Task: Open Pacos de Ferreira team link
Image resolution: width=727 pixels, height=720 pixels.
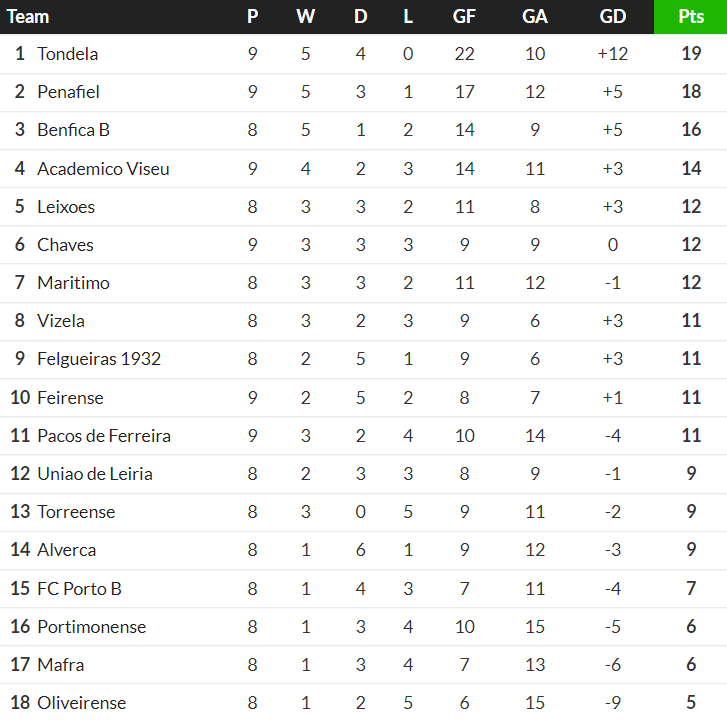Action: [x=103, y=436]
